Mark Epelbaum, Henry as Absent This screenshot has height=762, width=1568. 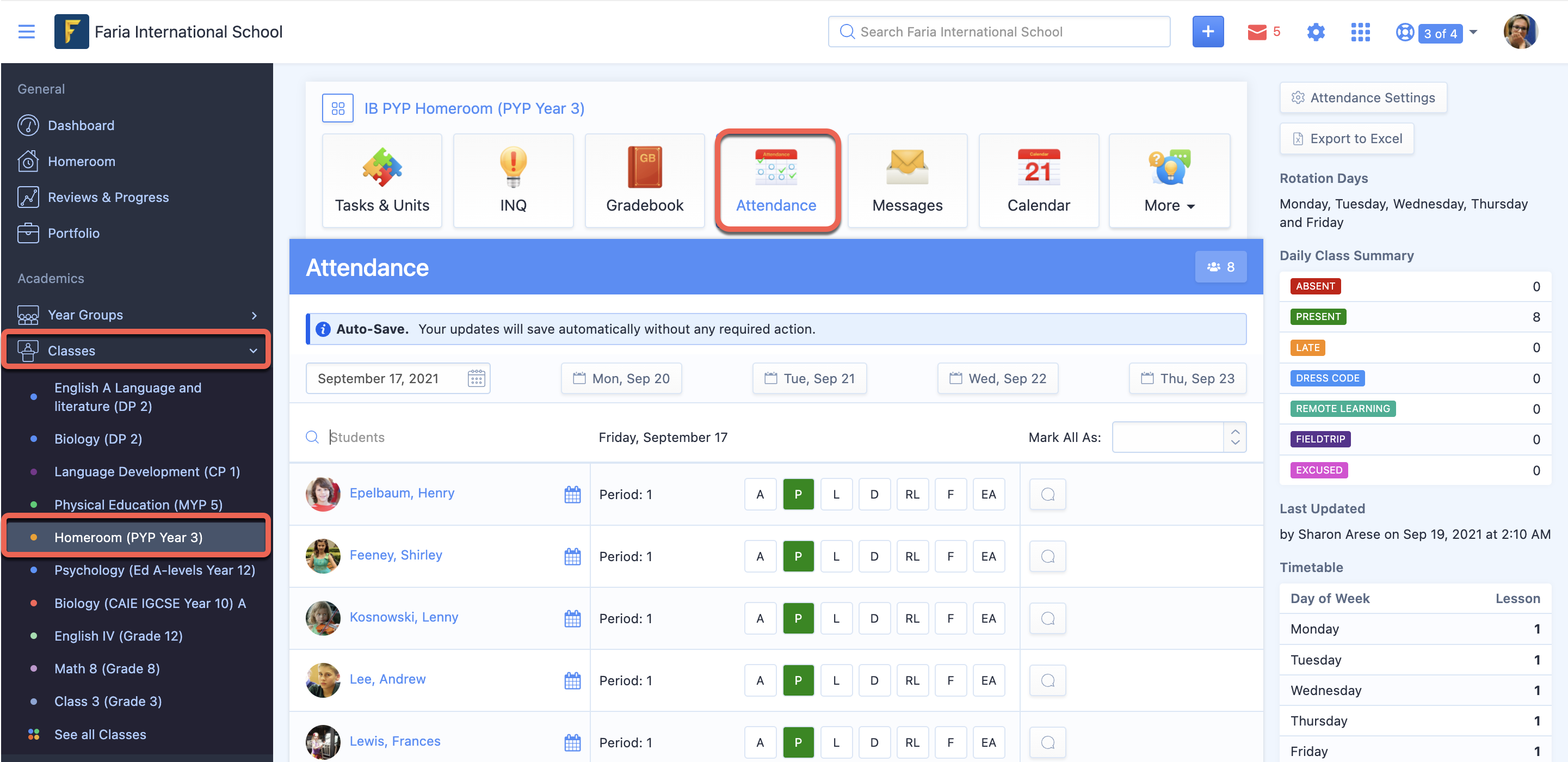click(760, 494)
